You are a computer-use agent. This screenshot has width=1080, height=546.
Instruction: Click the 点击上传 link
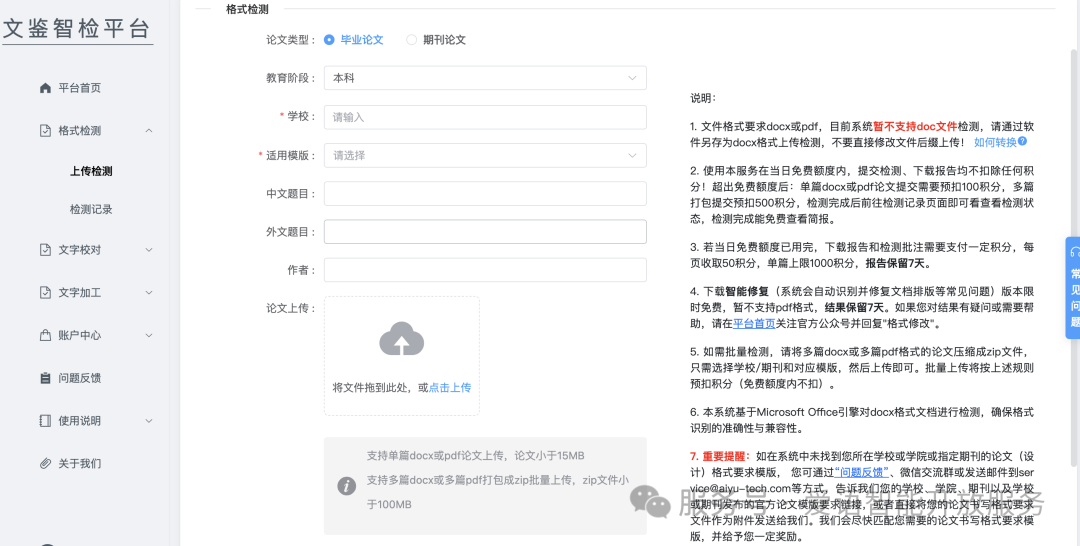450,388
